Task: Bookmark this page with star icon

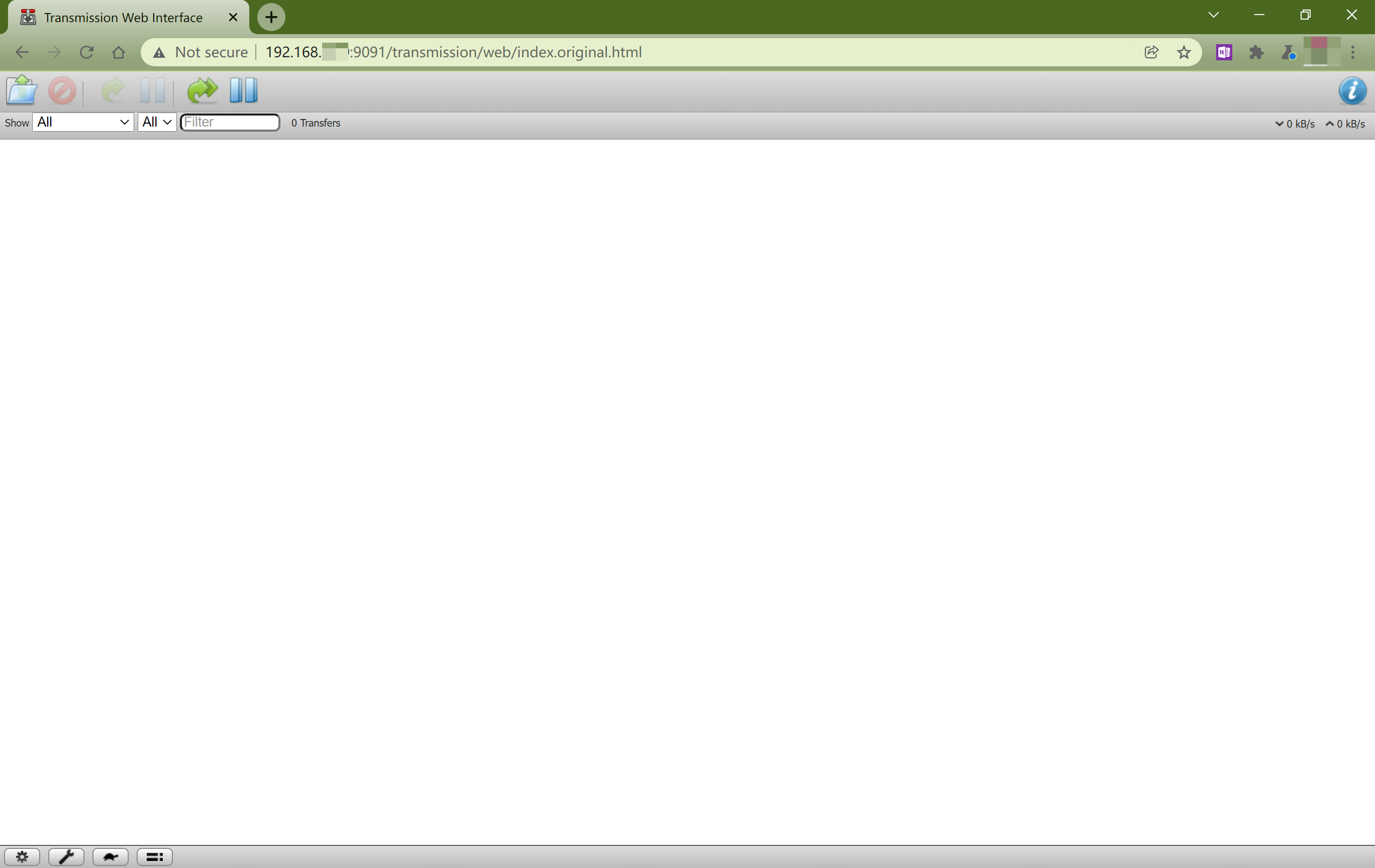Action: pyautogui.click(x=1183, y=53)
